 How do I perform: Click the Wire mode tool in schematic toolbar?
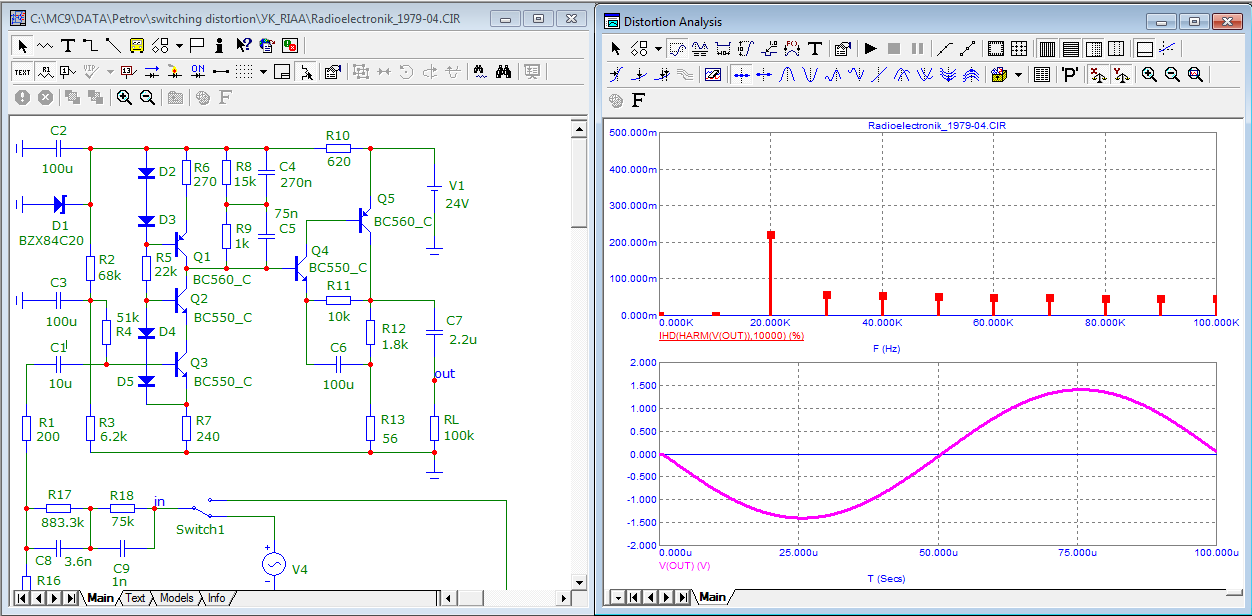[x=90, y=45]
